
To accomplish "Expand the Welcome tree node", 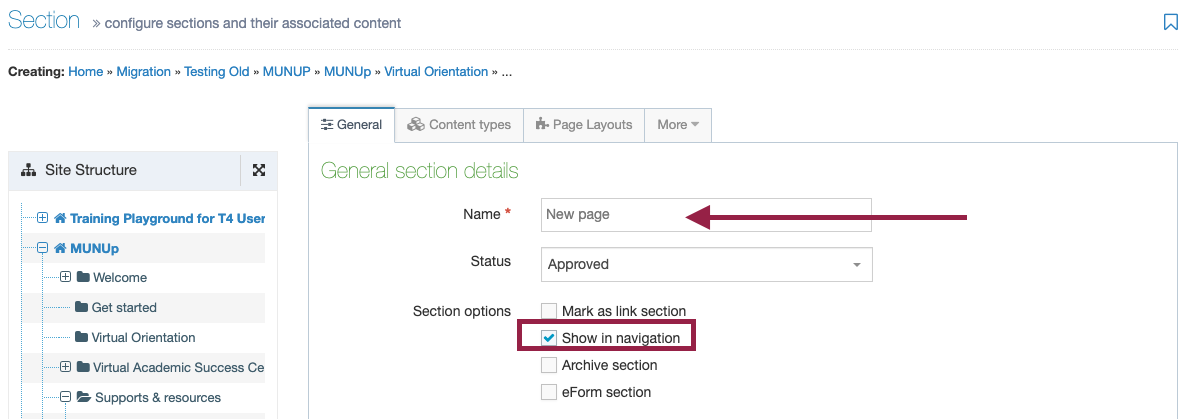I will pyautogui.click(x=66, y=277).
